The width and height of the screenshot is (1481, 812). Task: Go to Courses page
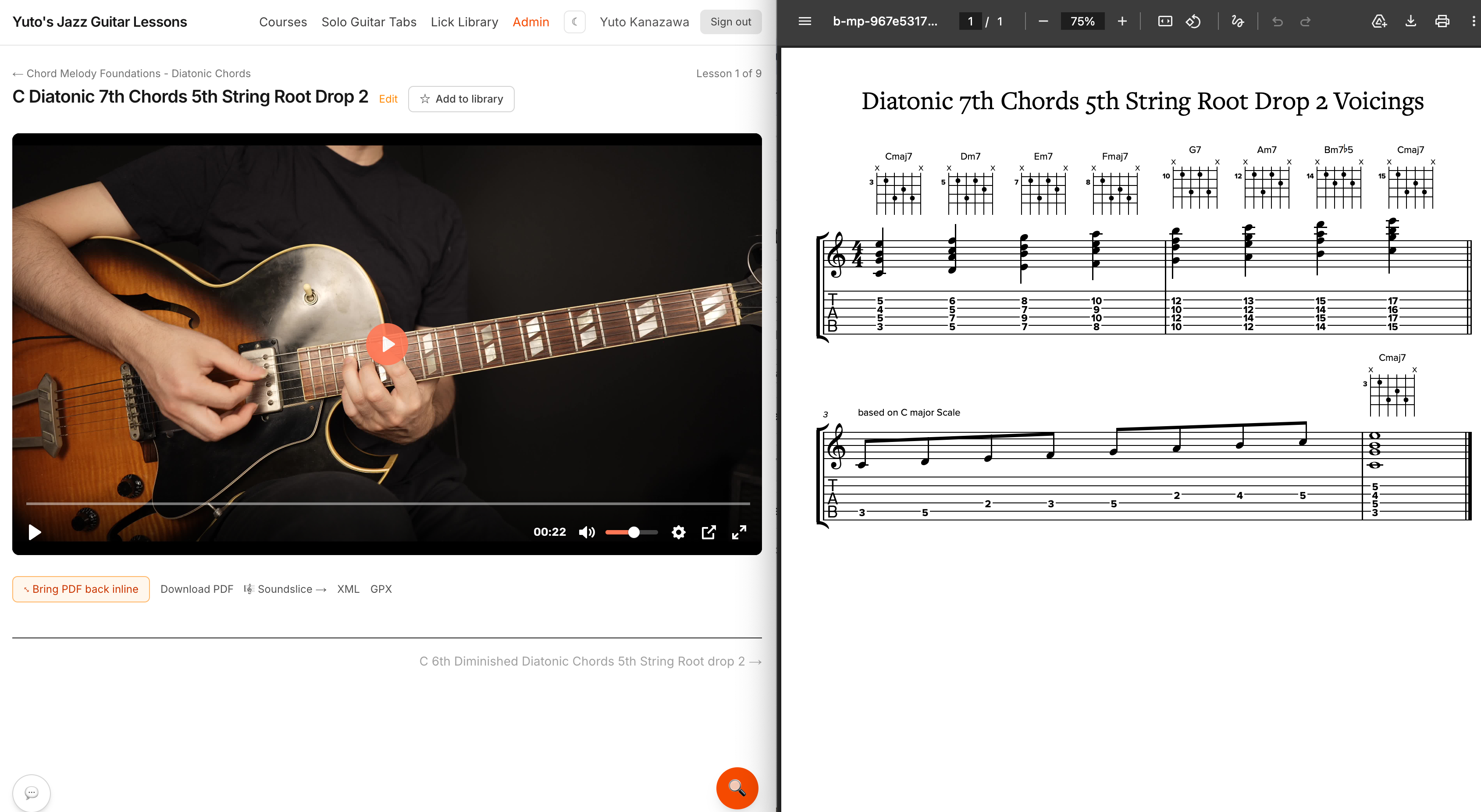(x=283, y=22)
